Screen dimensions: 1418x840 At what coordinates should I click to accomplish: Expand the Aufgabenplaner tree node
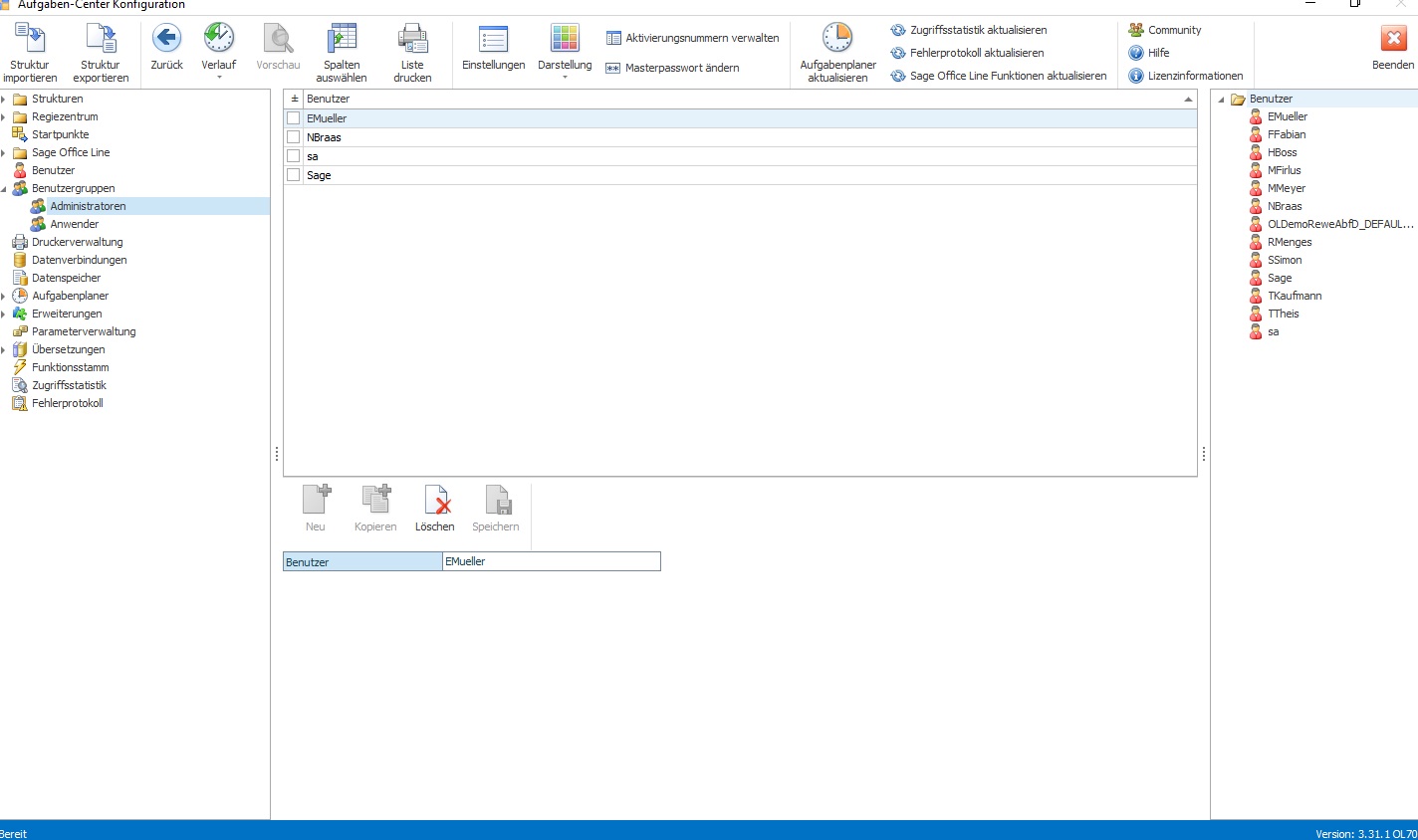(x=4, y=296)
